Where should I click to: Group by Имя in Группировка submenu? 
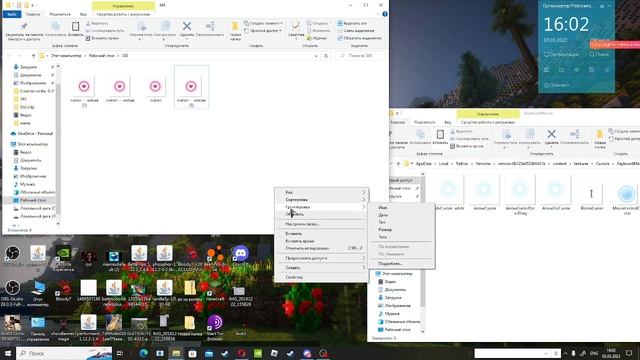pos(400,208)
